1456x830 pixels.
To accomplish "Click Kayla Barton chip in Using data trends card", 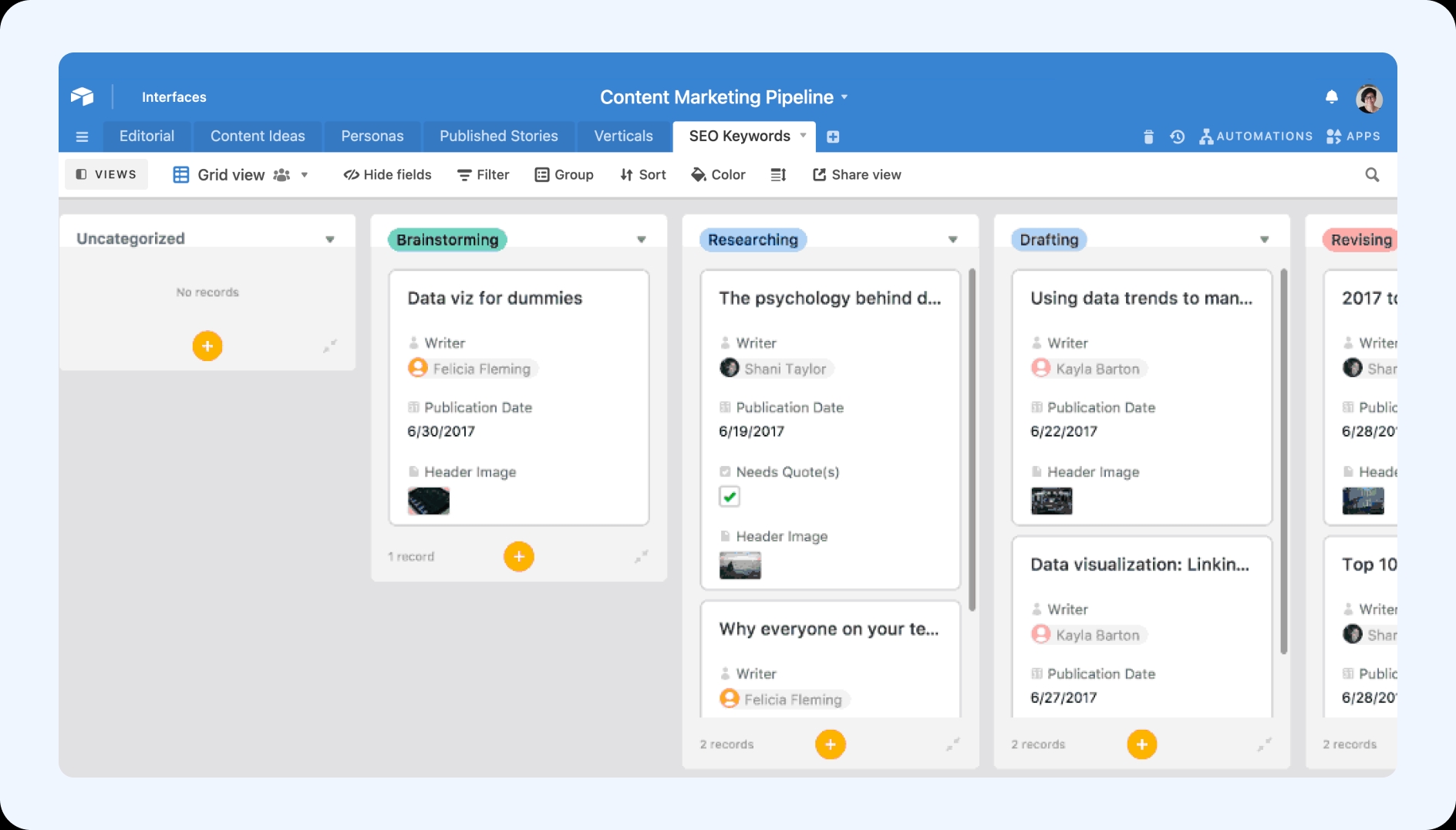I will pos(1089,369).
